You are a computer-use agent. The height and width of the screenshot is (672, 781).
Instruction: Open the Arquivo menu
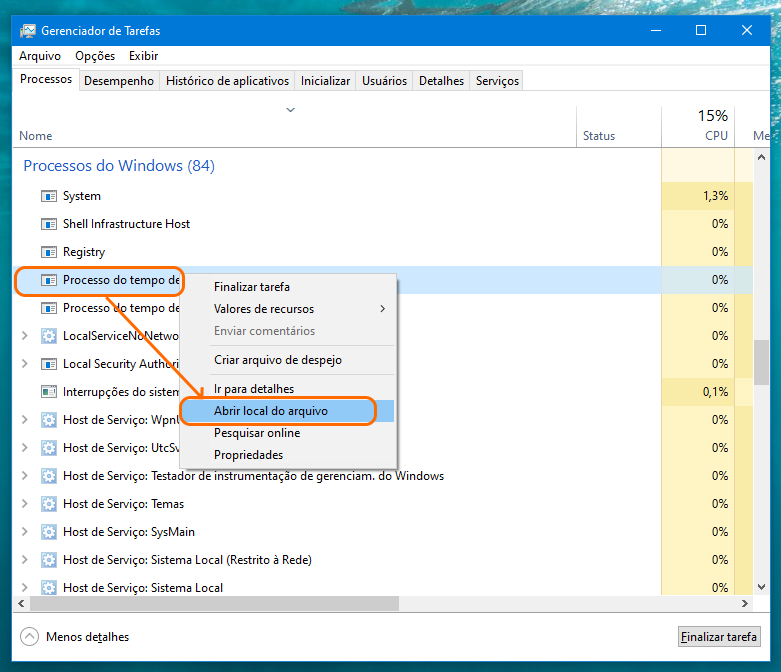[x=40, y=56]
